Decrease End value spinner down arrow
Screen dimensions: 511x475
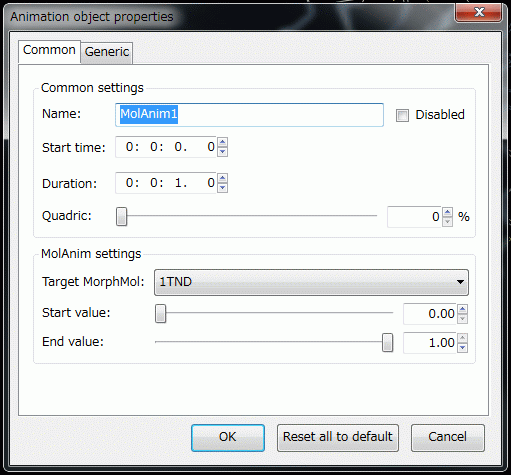462,348
